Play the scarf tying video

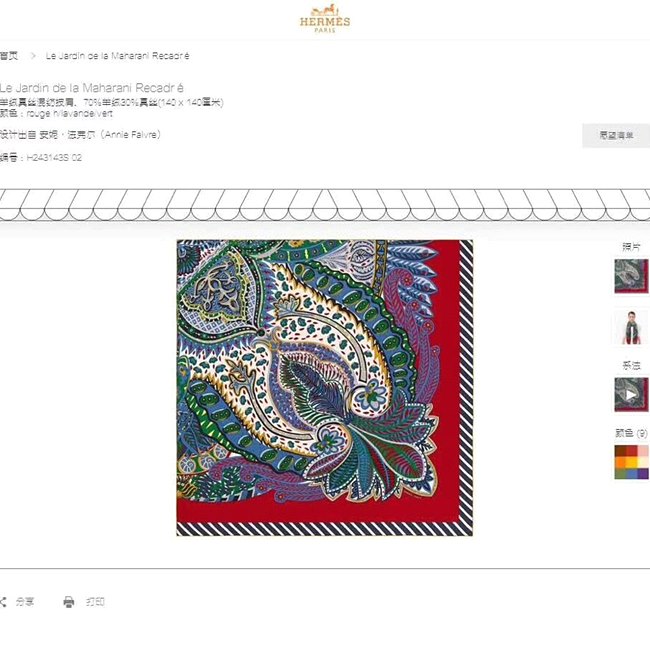click(631, 394)
